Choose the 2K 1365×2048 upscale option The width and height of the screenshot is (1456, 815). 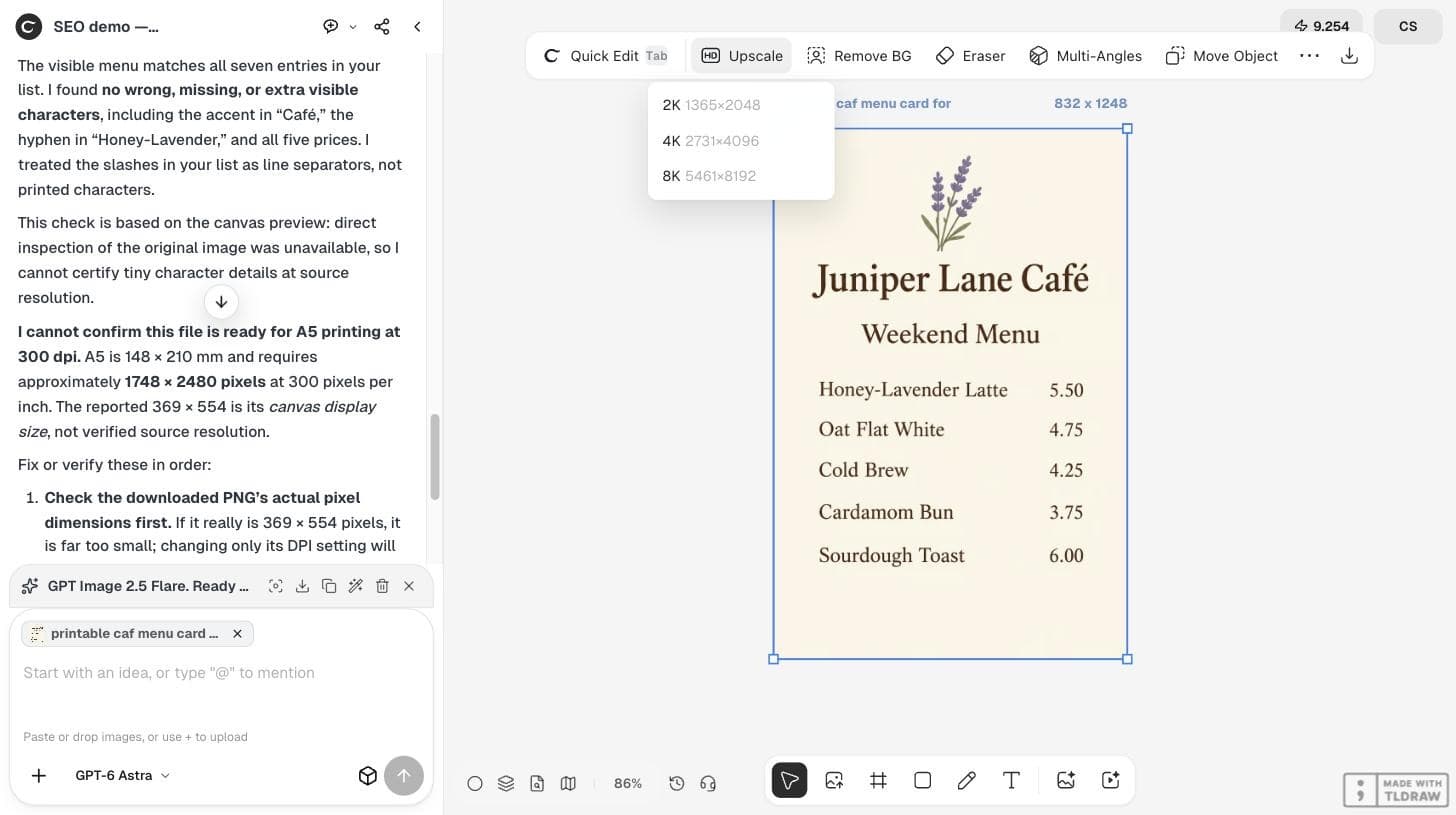click(x=741, y=105)
